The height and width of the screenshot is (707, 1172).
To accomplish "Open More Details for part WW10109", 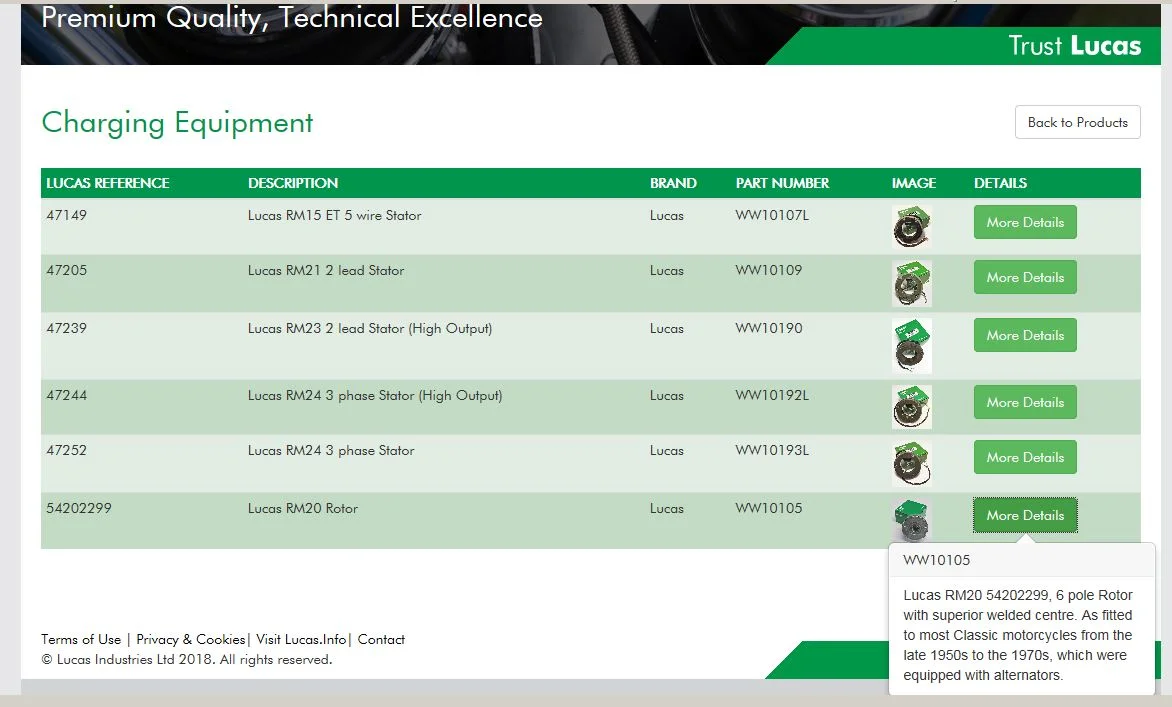I will [1025, 277].
